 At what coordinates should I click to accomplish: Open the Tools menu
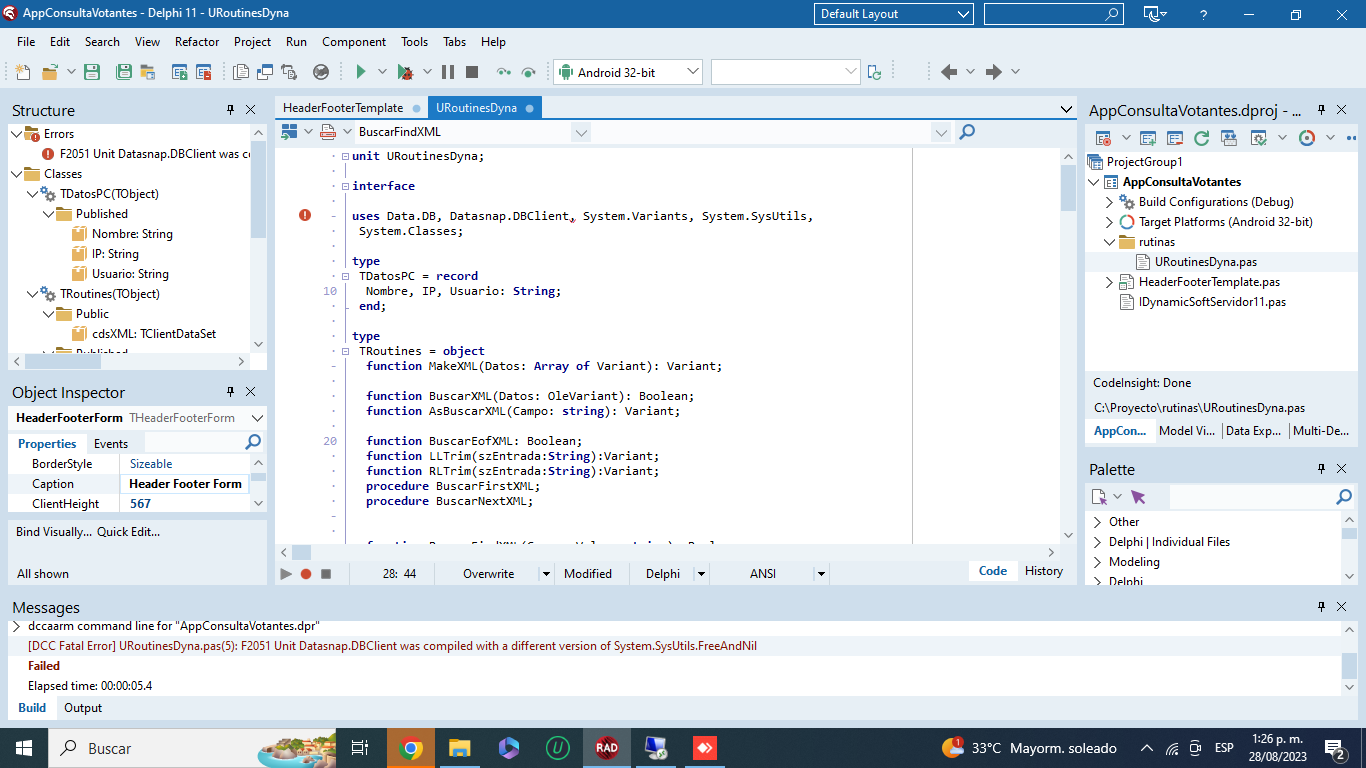[x=415, y=42]
